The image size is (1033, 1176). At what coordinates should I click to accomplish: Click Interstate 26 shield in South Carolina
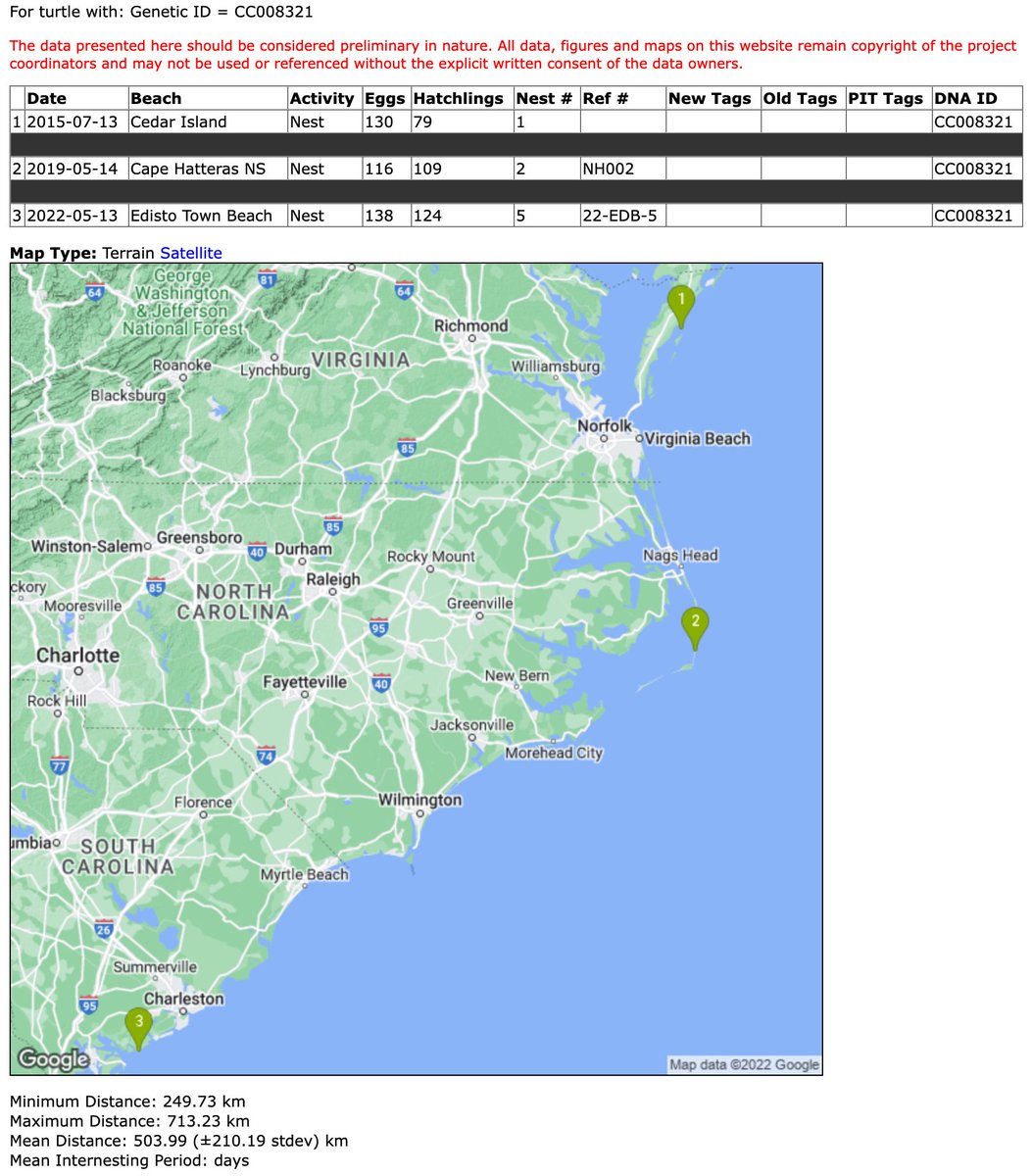104,929
